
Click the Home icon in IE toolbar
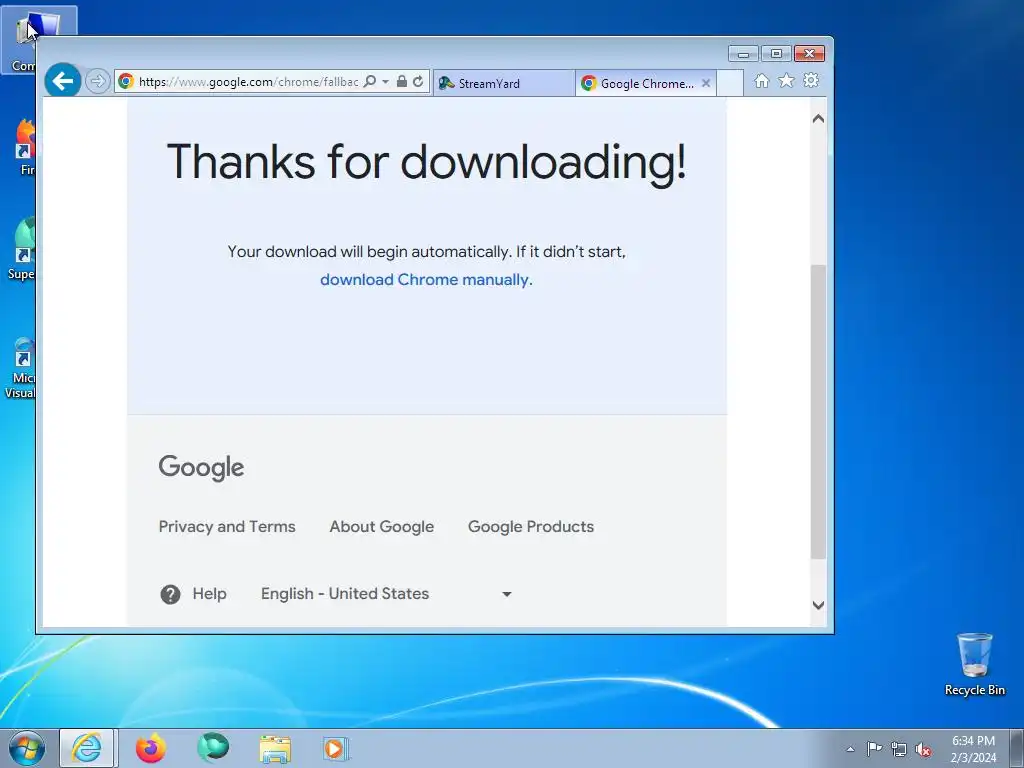coord(761,80)
